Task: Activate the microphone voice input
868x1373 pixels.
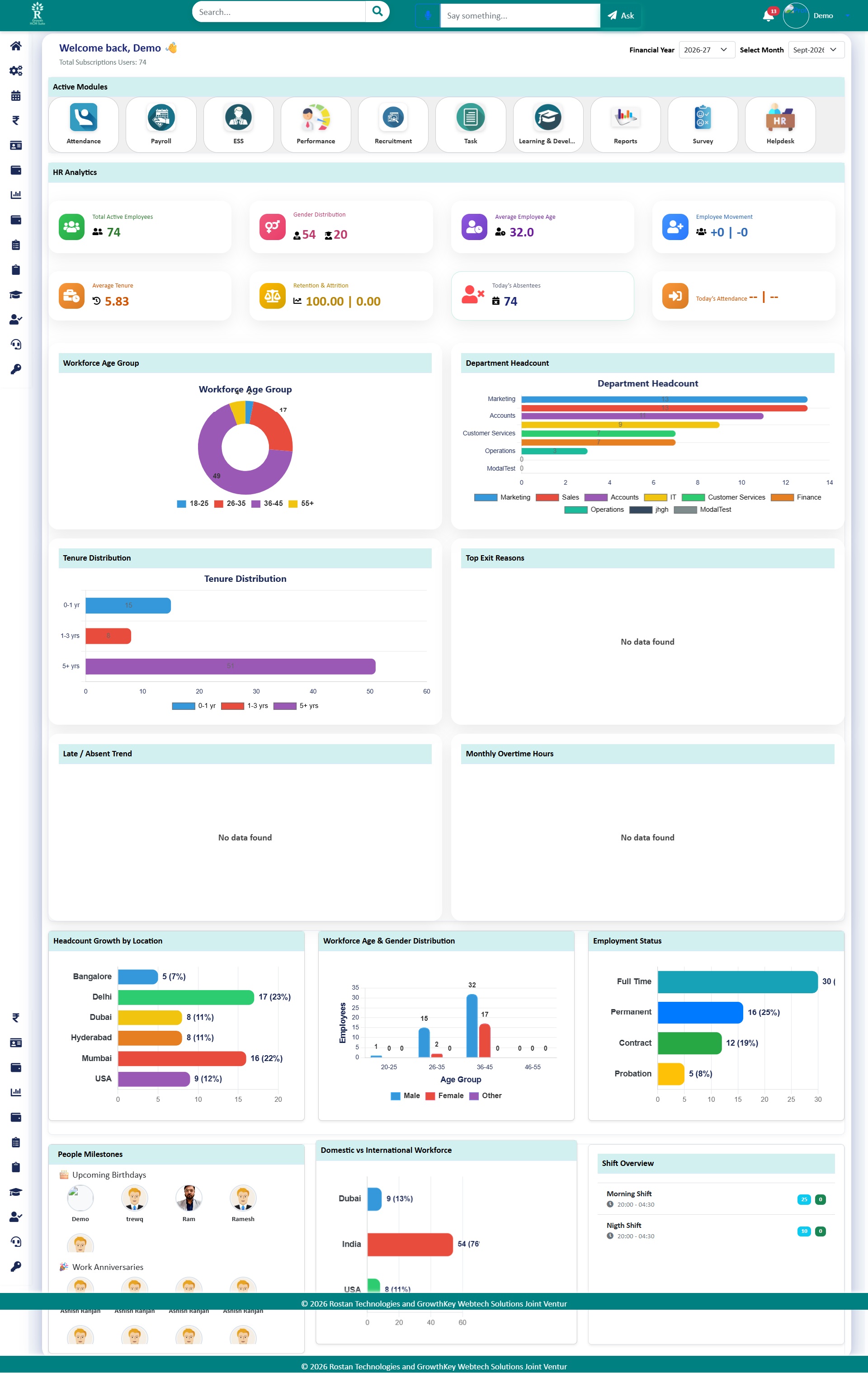Action: (428, 15)
